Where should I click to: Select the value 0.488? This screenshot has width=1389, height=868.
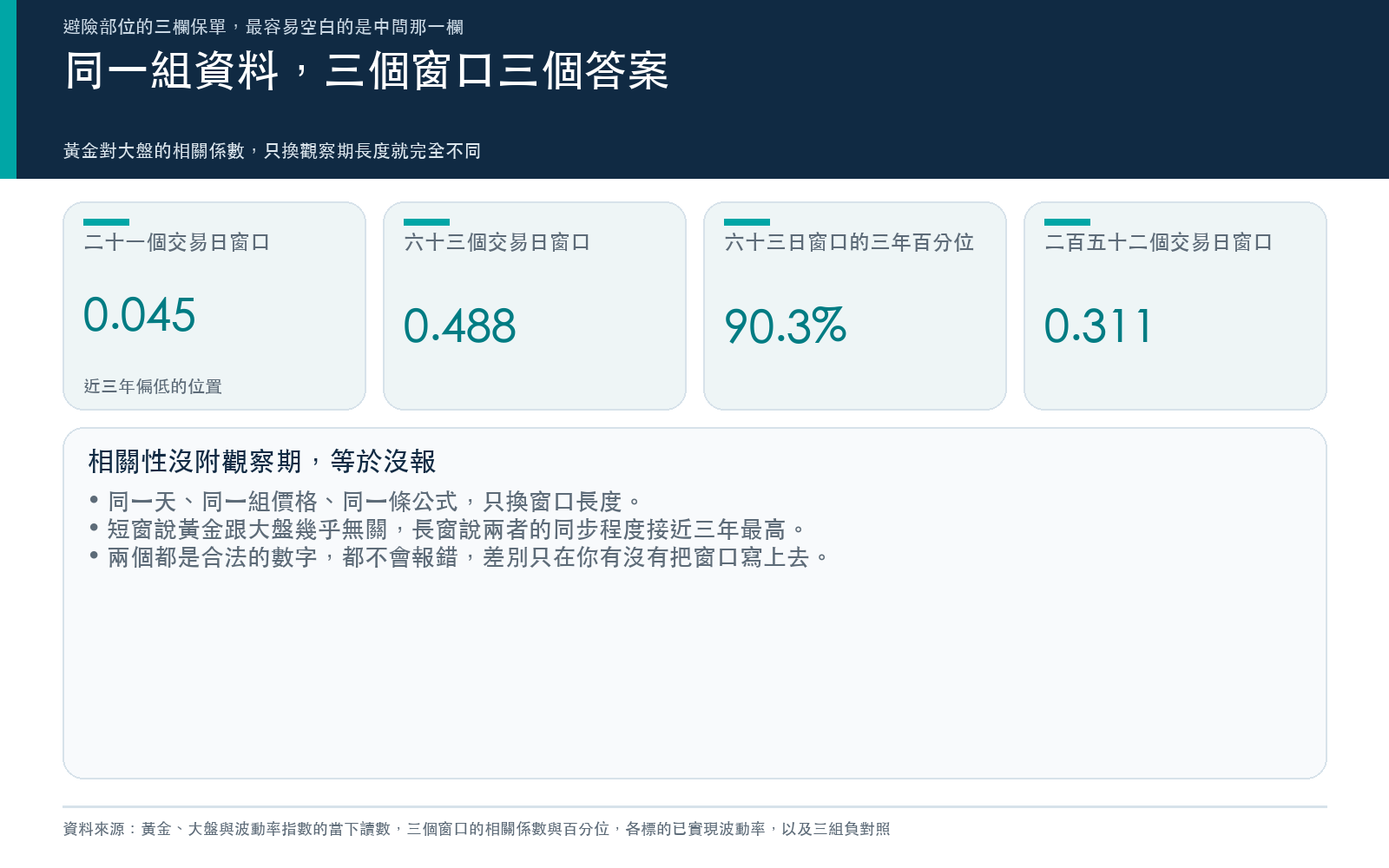coord(460,326)
